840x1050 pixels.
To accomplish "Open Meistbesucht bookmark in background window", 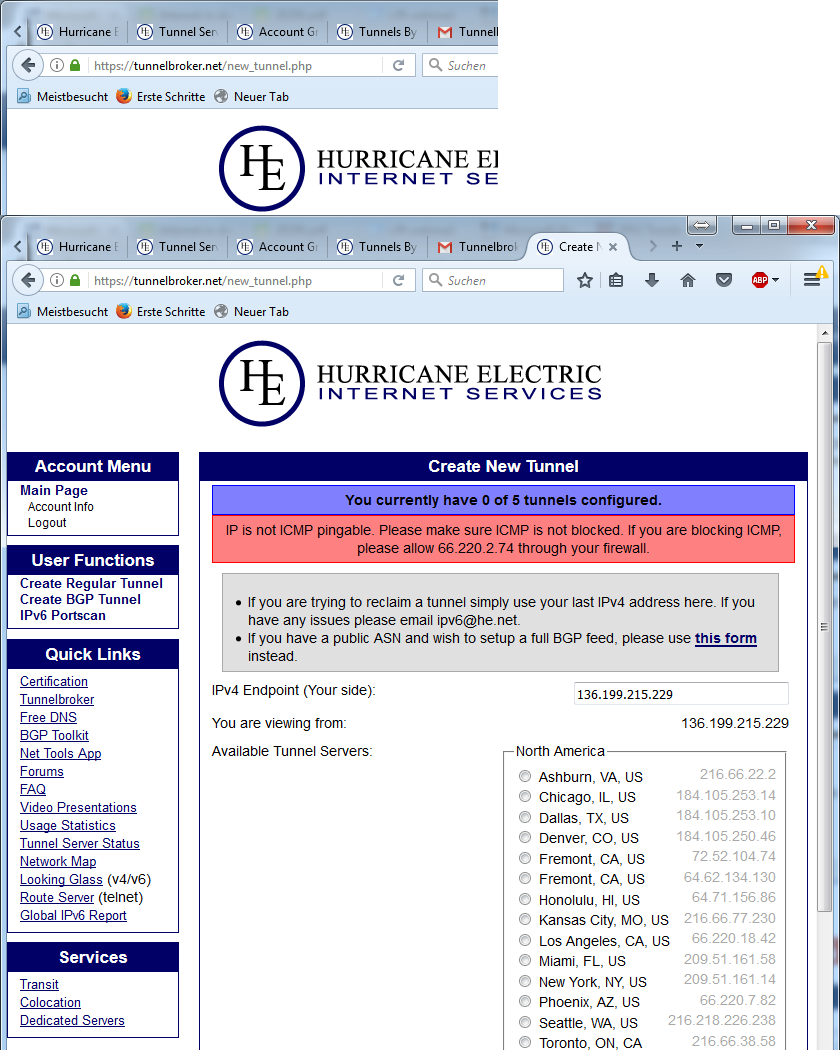I will pos(62,96).
